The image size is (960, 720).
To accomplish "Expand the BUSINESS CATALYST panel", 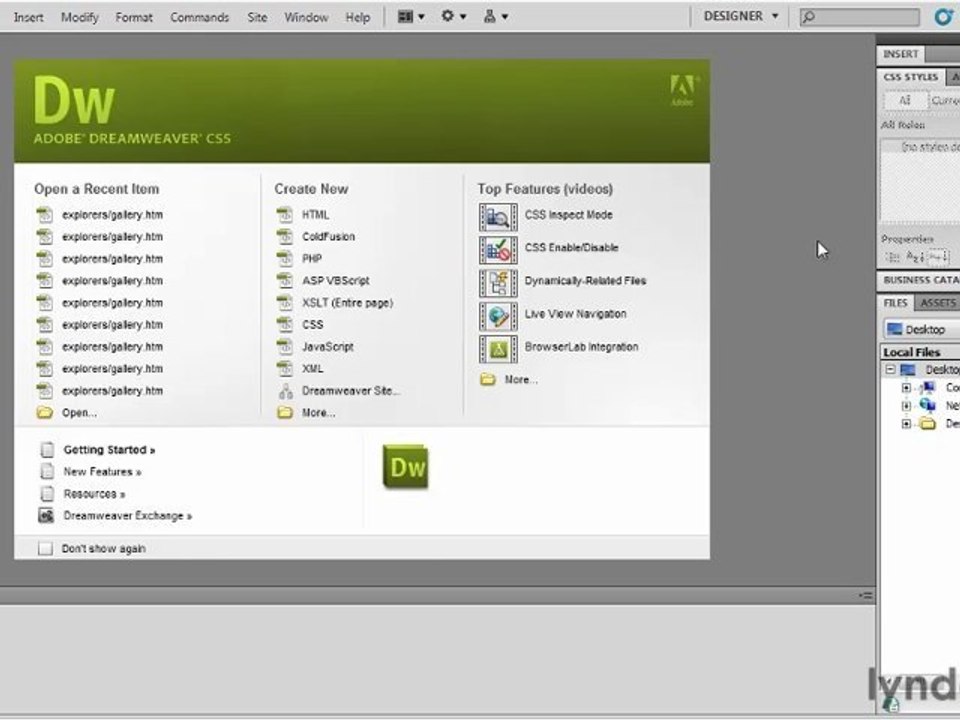I will tap(921, 280).
